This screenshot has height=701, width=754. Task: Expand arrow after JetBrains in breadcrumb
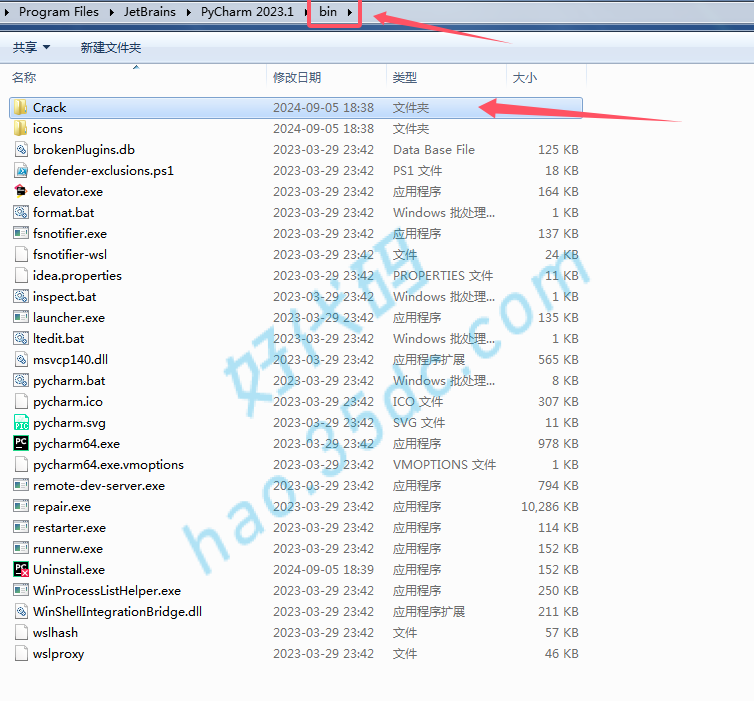(188, 12)
